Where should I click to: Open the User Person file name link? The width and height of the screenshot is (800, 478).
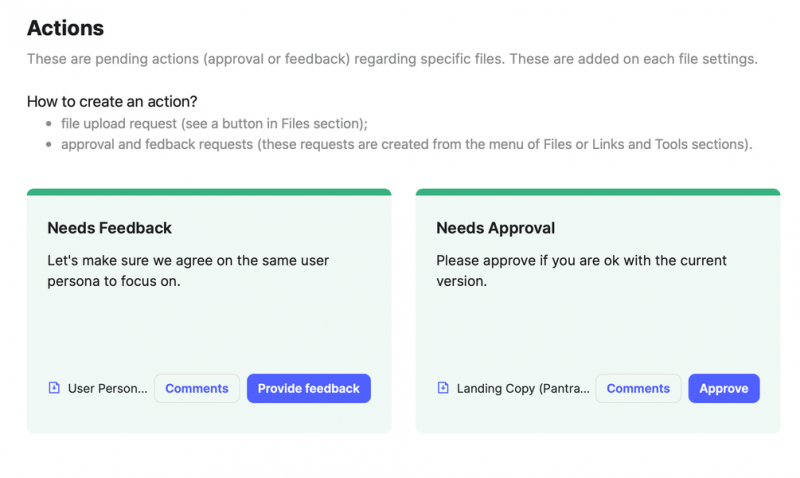[107, 388]
